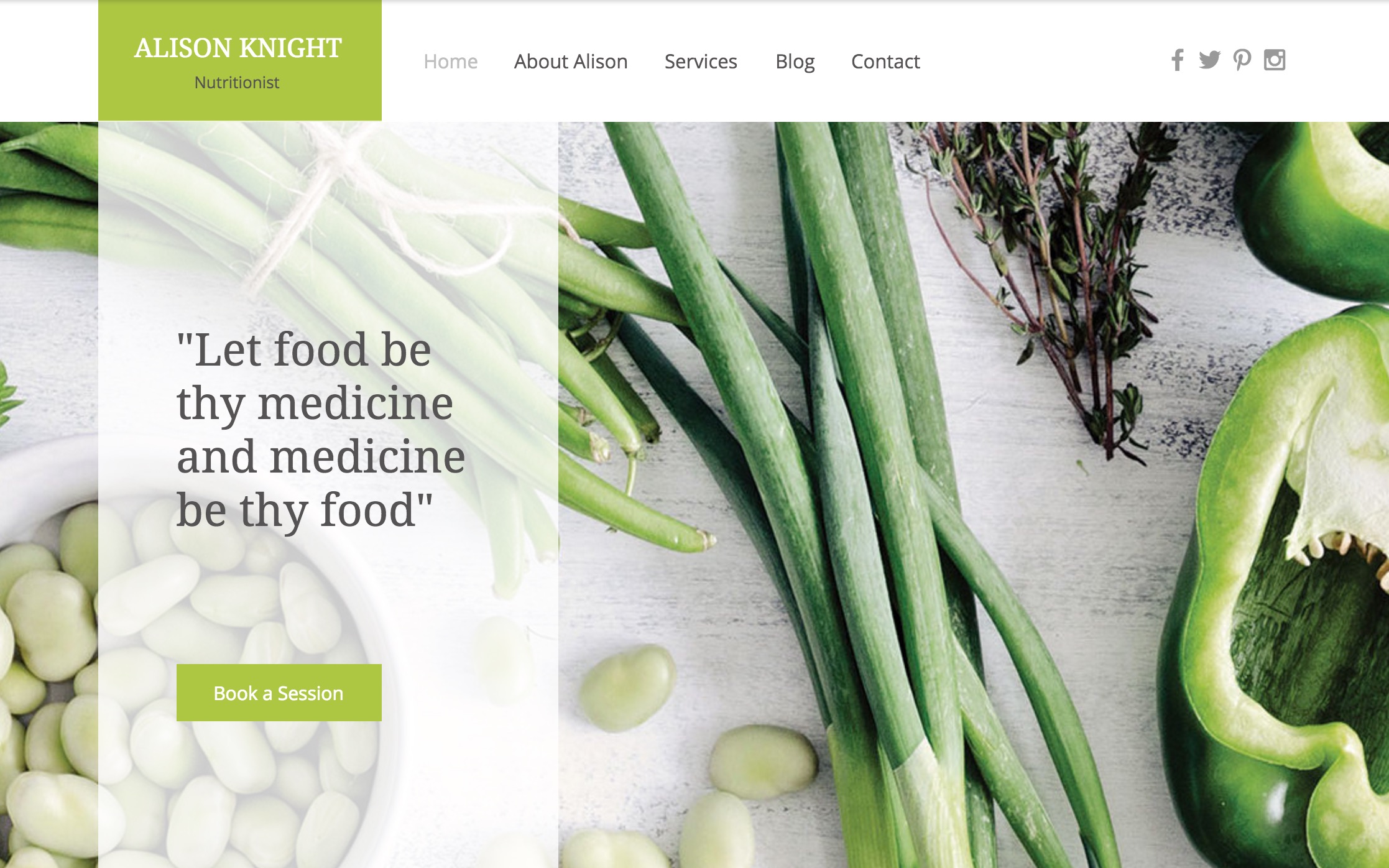Click the ALISON KNIGHT logo title
Screen dimensions: 1389x868
point(238,48)
